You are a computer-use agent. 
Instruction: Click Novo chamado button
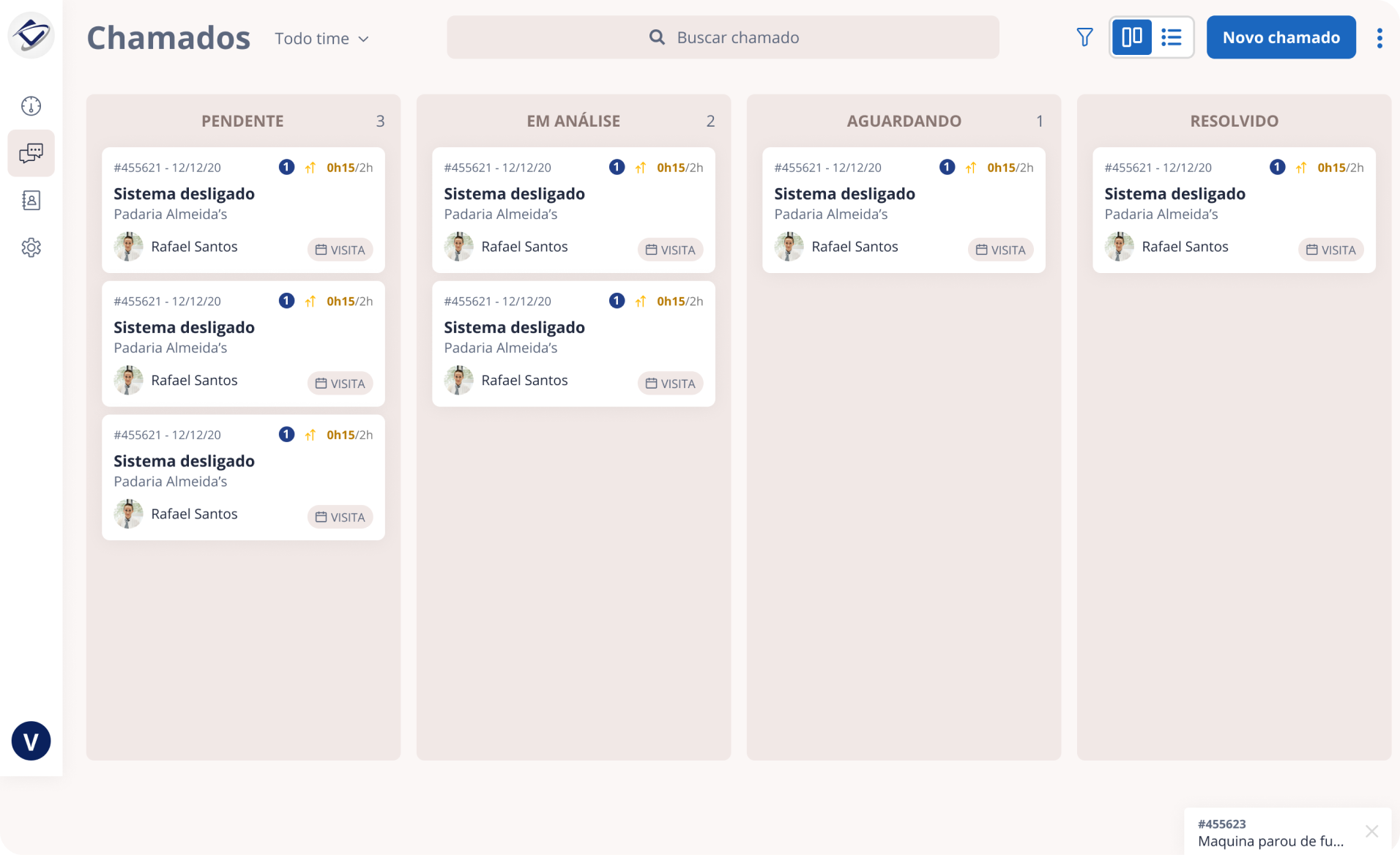pos(1281,37)
